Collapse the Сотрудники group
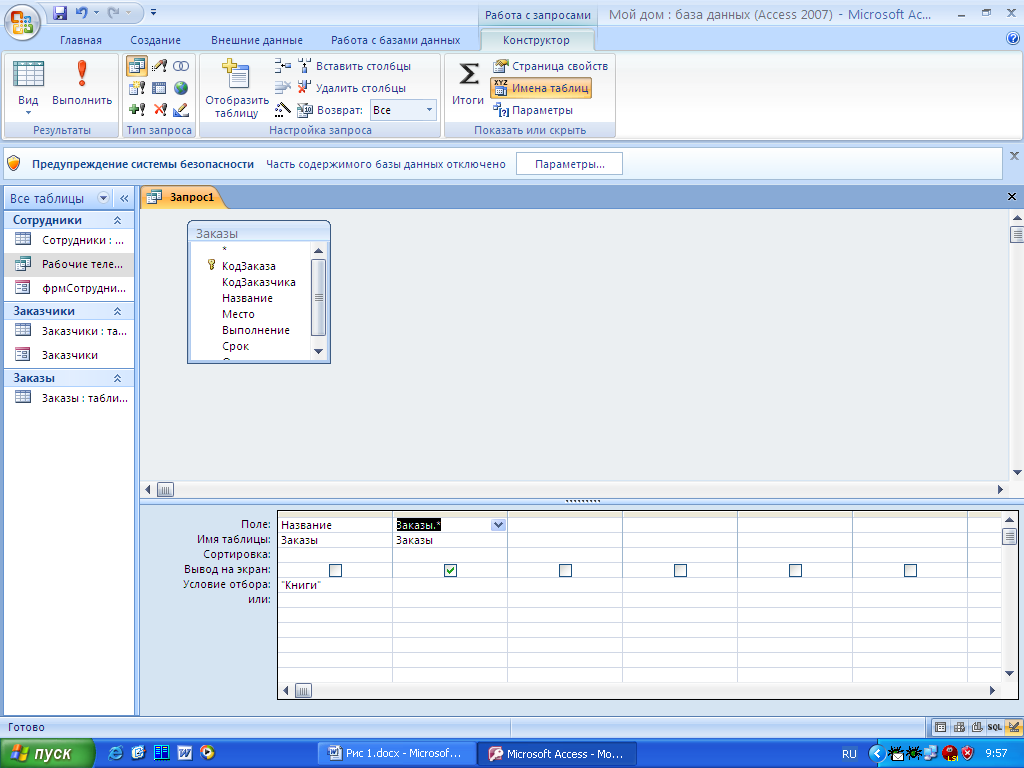The height and width of the screenshot is (768, 1024). (118, 220)
